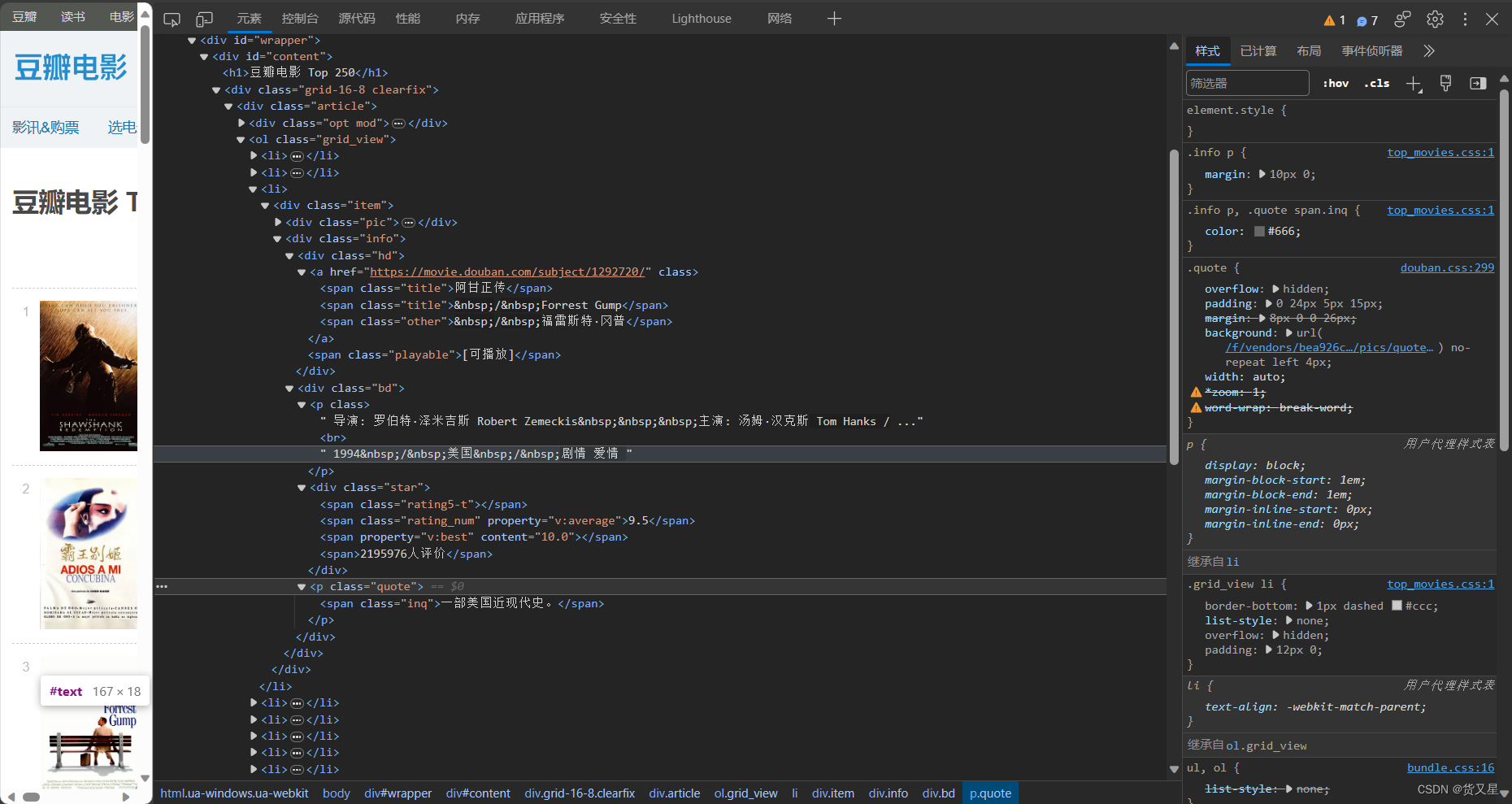The width and height of the screenshot is (1512, 804).
Task: Close the DevTools panel
Action: [1492, 19]
